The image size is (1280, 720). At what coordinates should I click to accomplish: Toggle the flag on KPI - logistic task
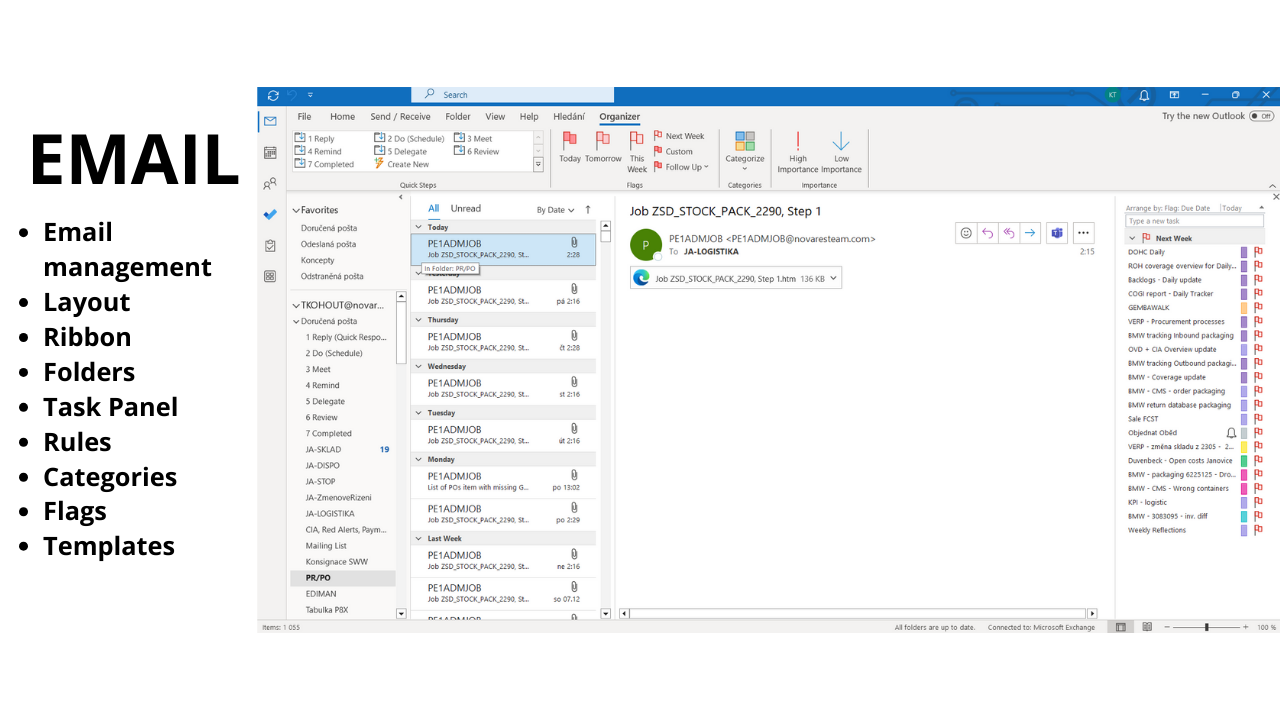point(1258,502)
